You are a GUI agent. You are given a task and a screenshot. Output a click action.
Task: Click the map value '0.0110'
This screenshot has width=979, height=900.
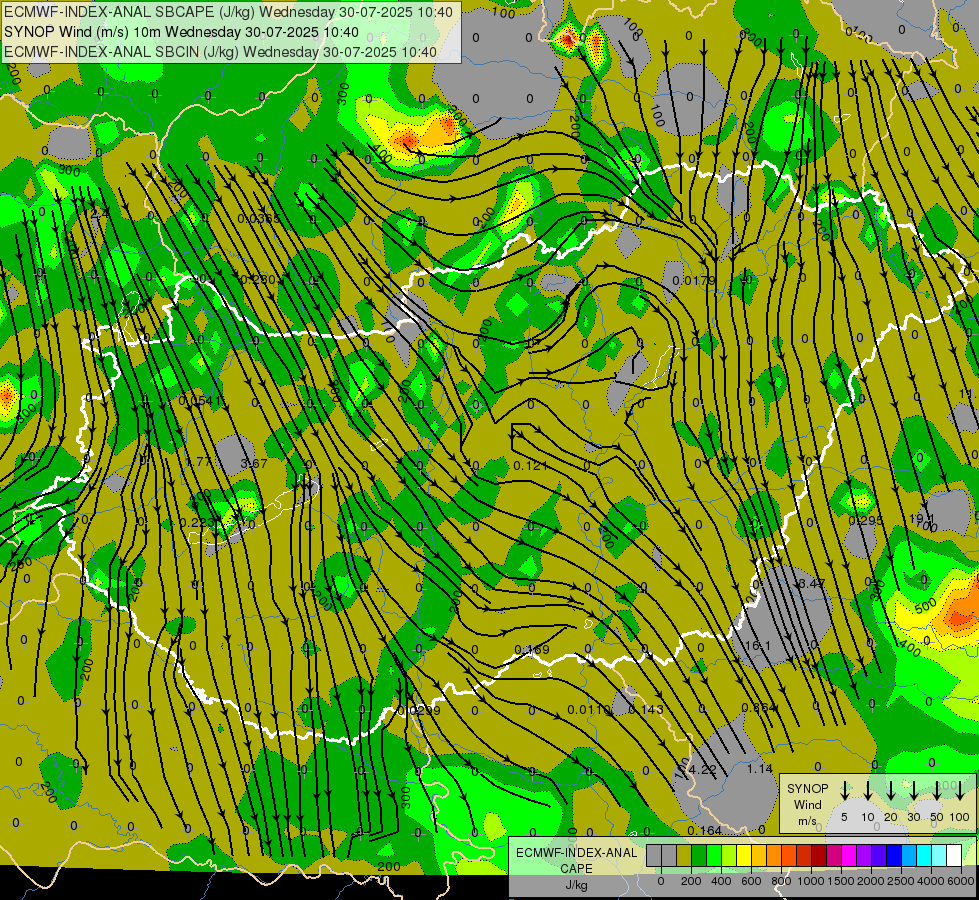589,710
